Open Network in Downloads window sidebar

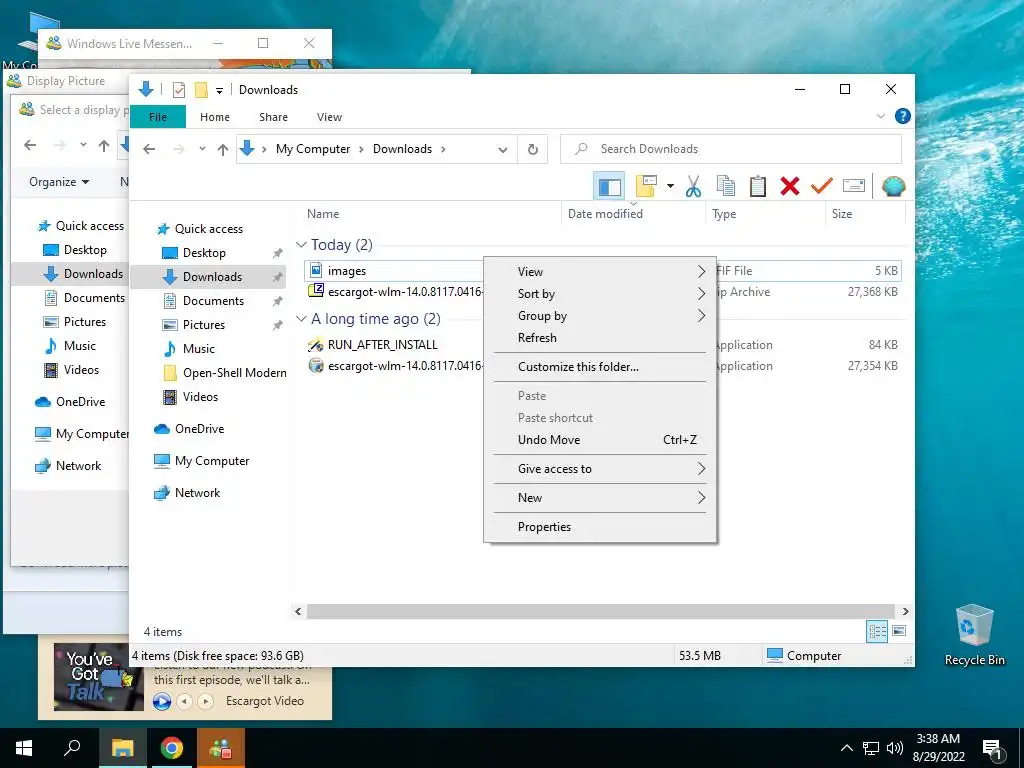tap(197, 493)
